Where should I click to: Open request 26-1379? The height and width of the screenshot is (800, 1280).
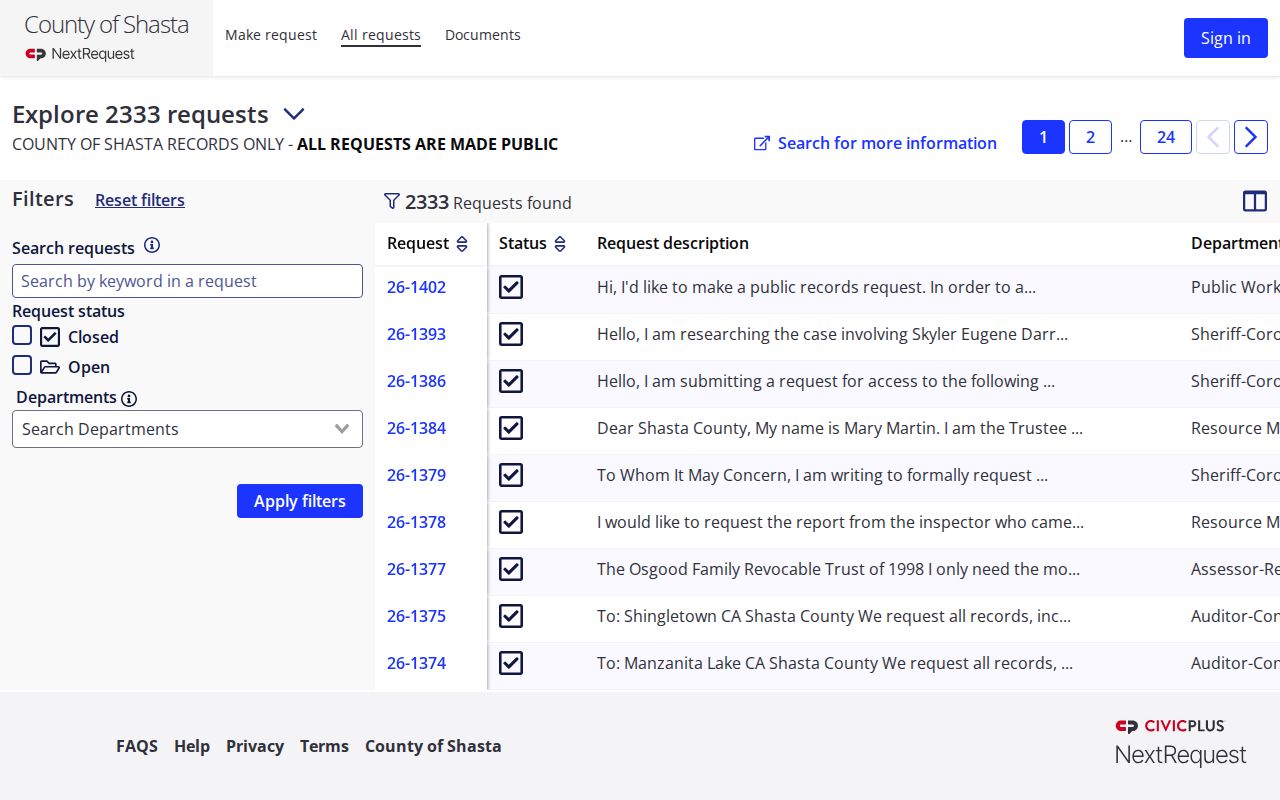[416, 475]
